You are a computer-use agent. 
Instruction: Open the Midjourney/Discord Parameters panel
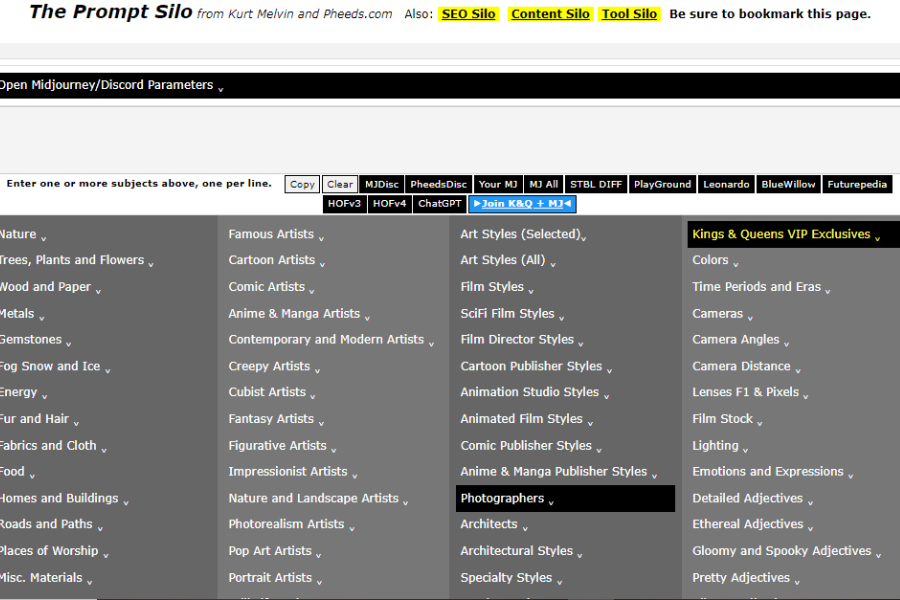point(110,85)
